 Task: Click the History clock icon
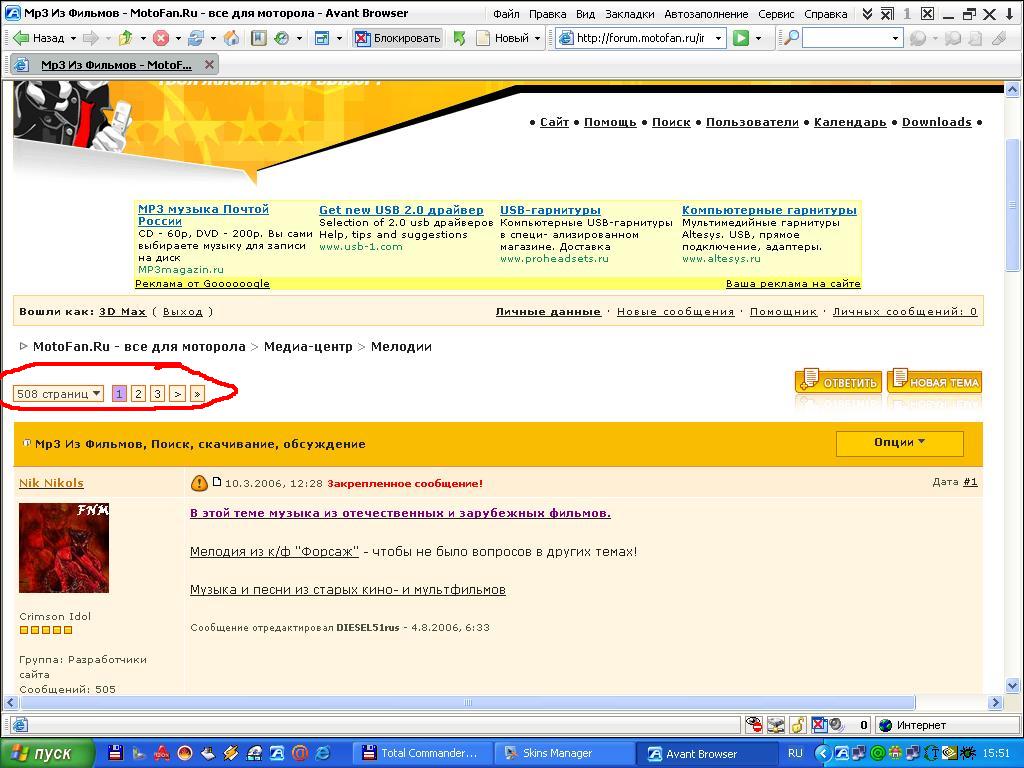click(281, 39)
